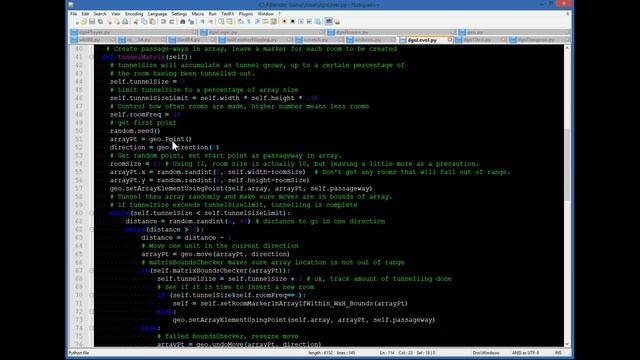640x360 pixels.
Task: Open Find with the binoculars icon
Action: click(183, 21)
